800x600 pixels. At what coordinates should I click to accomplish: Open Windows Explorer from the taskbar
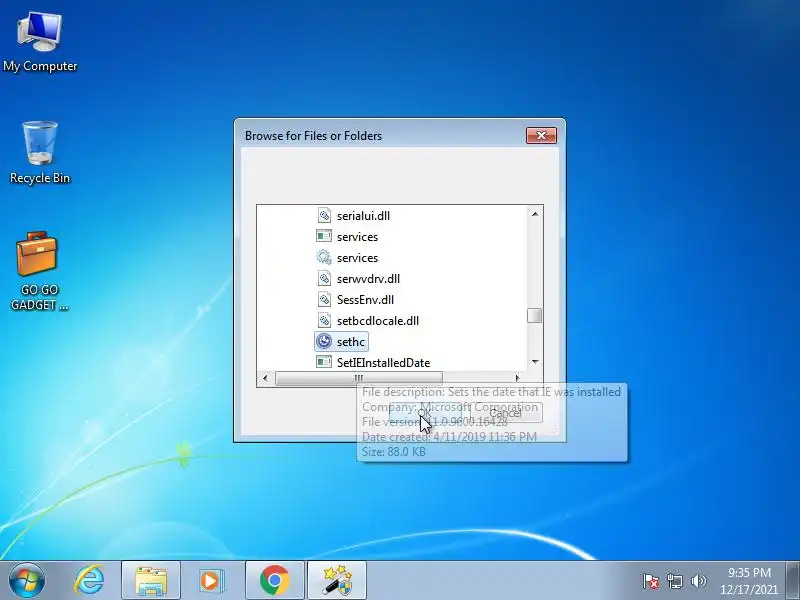coord(151,581)
